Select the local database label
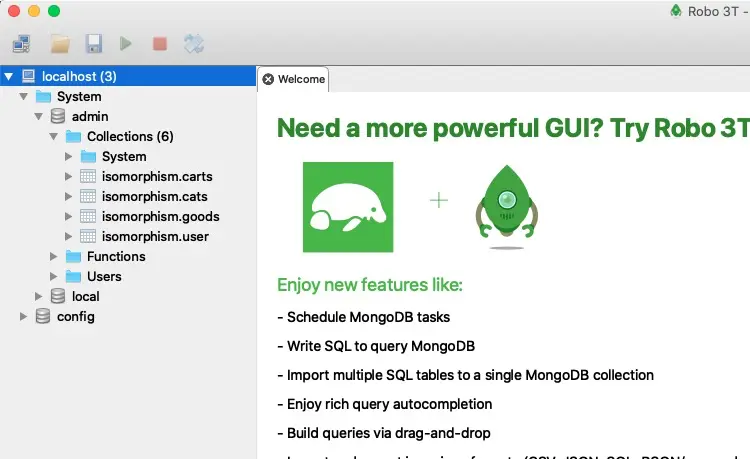The width and height of the screenshot is (750, 459). point(86,296)
